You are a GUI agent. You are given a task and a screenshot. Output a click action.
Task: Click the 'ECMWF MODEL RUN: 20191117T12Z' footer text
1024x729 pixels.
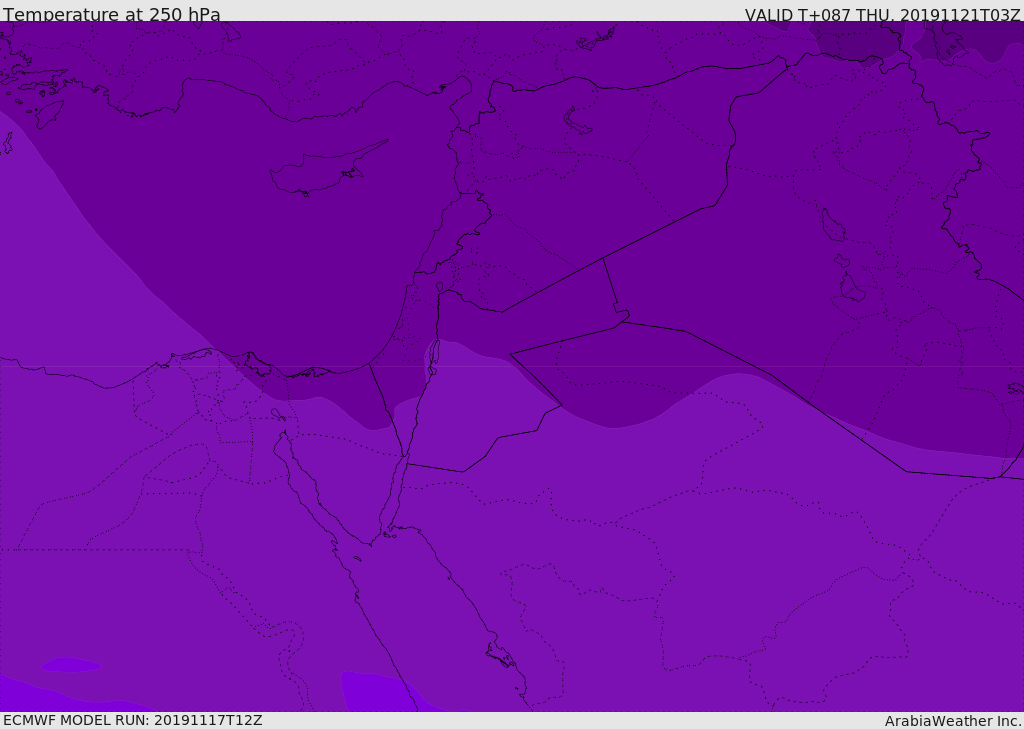pyautogui.click(x=133, y=720)
